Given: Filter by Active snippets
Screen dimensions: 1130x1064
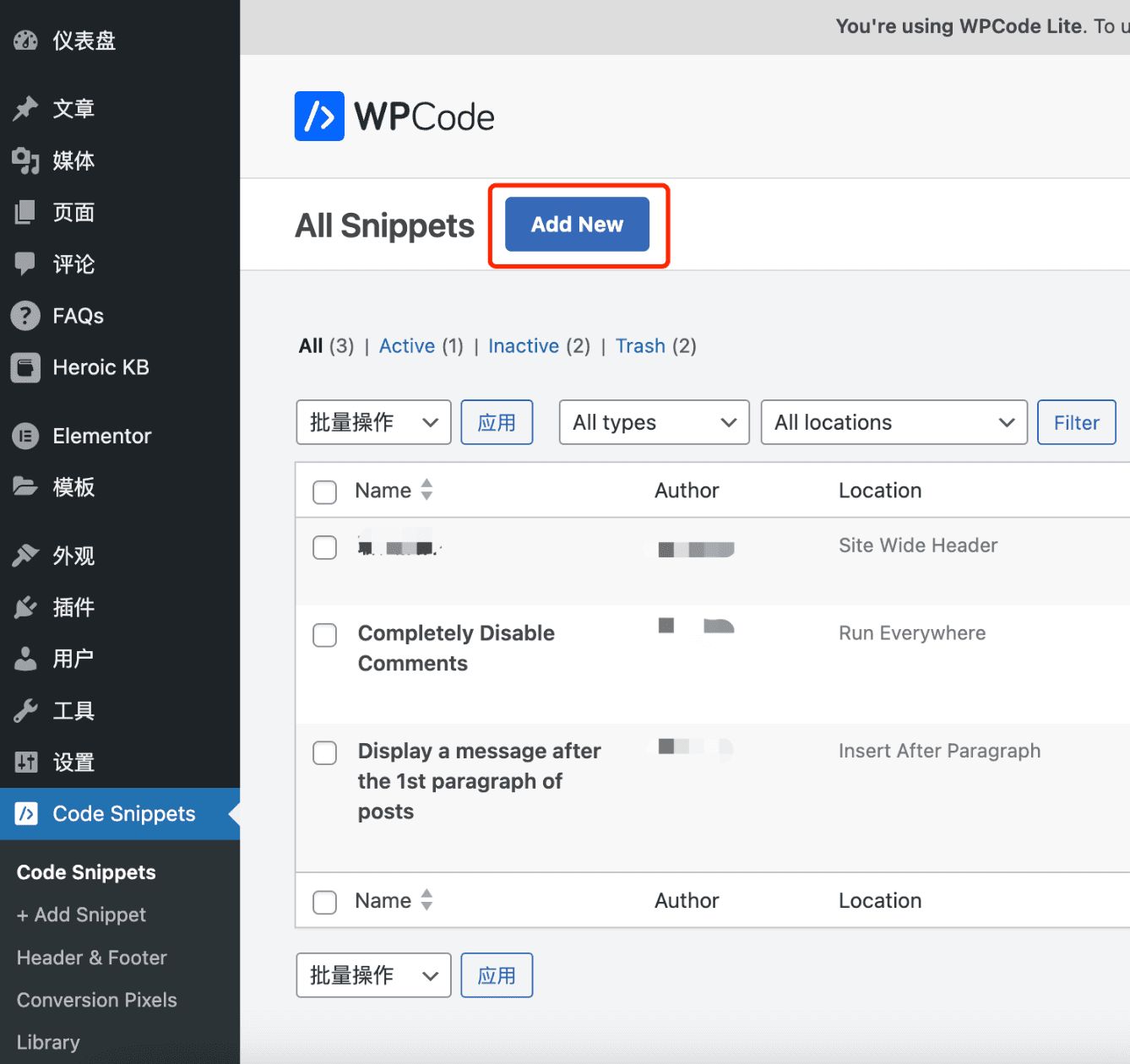Looking at the screenshot, I should [x=407, y=346].
